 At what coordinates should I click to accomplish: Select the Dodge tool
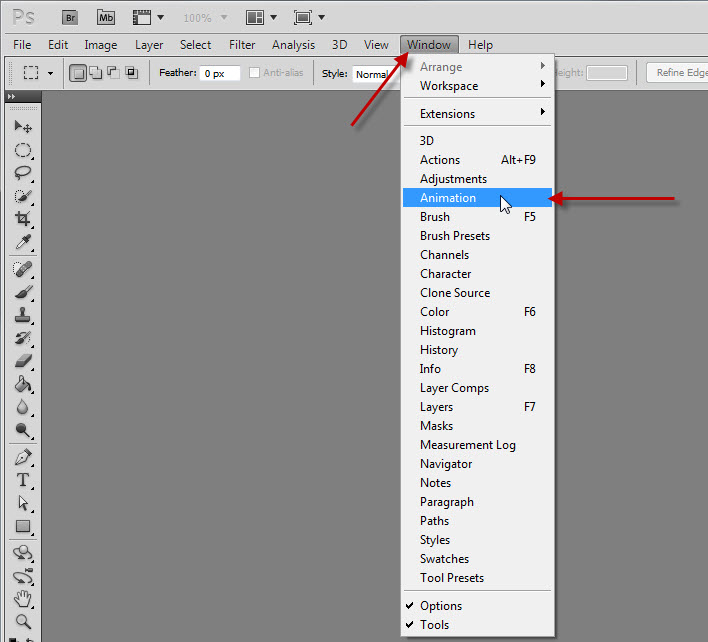[x=23, y=430]
